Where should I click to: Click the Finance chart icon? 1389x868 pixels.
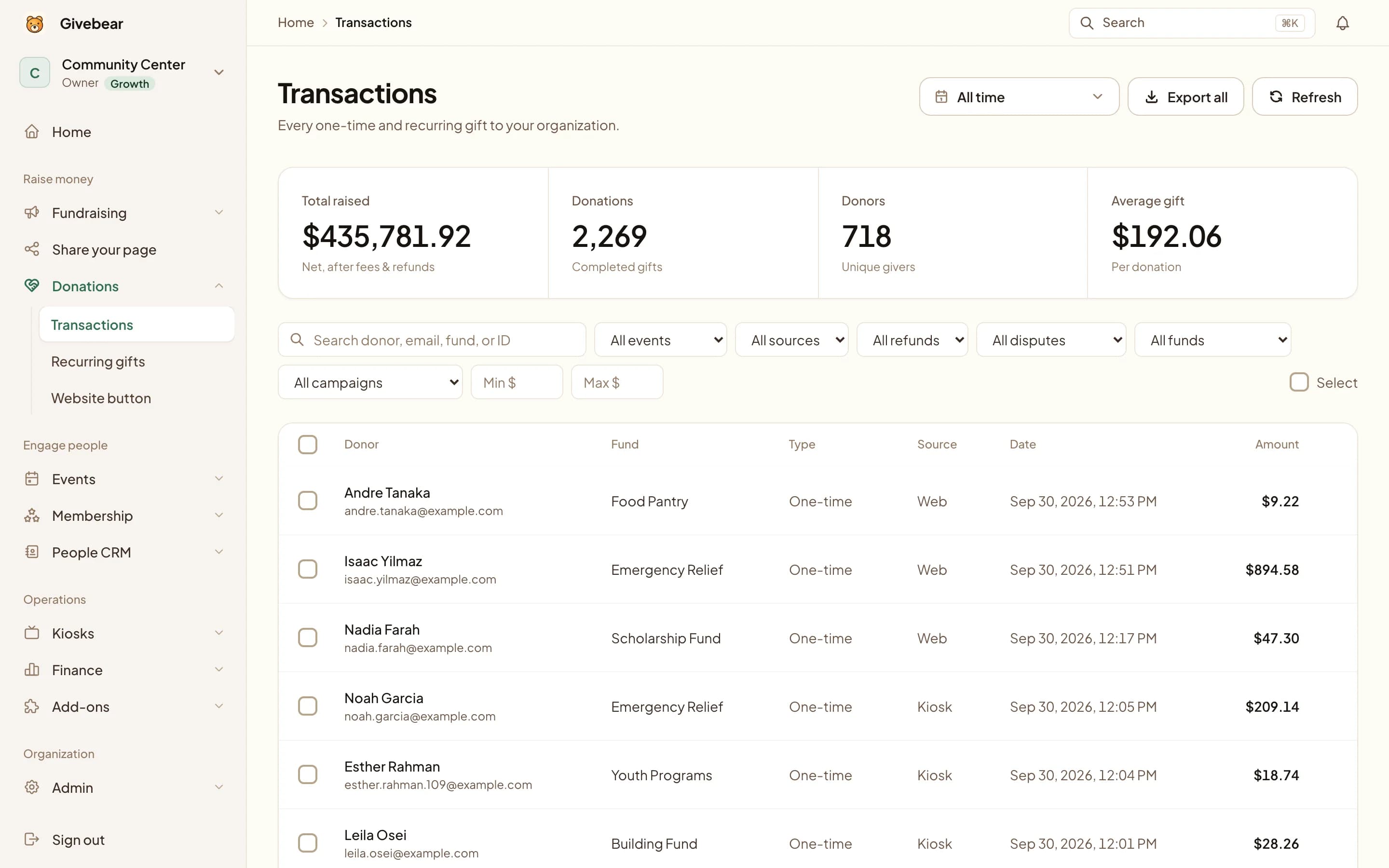pos(31,669)
